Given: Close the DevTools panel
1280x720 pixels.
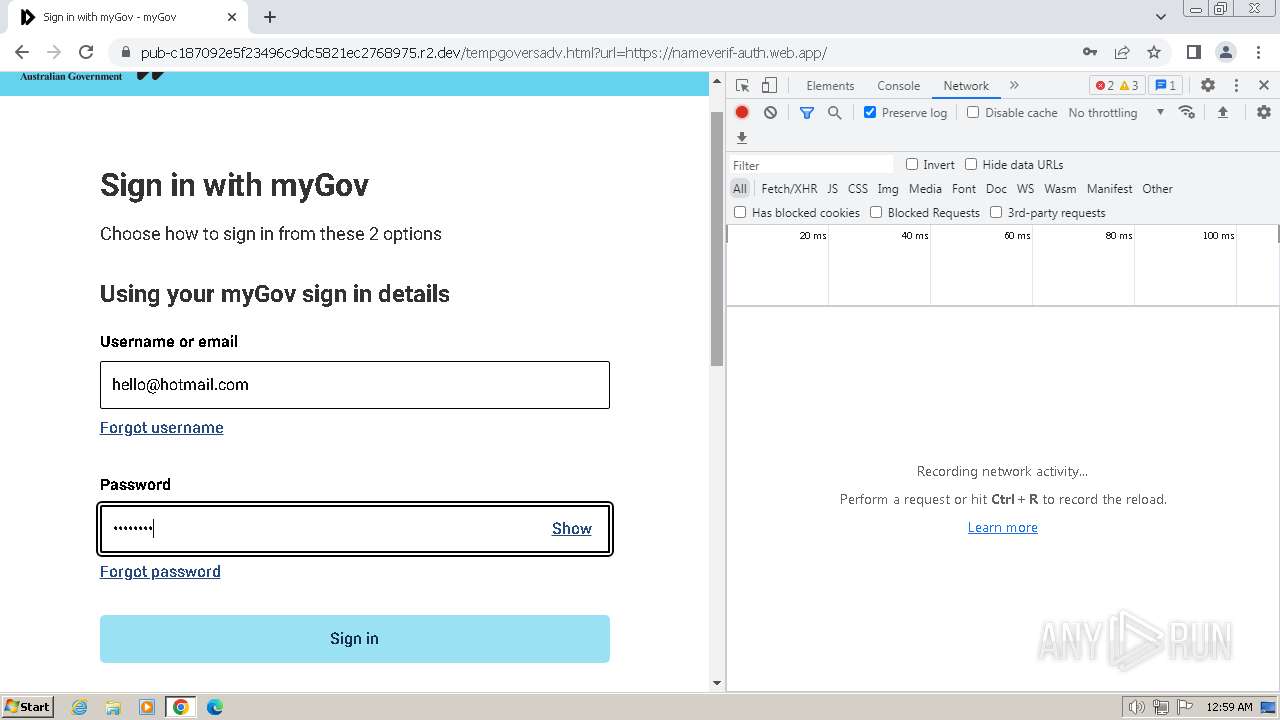Looking at the screenshot, I should click(1264, 86).
